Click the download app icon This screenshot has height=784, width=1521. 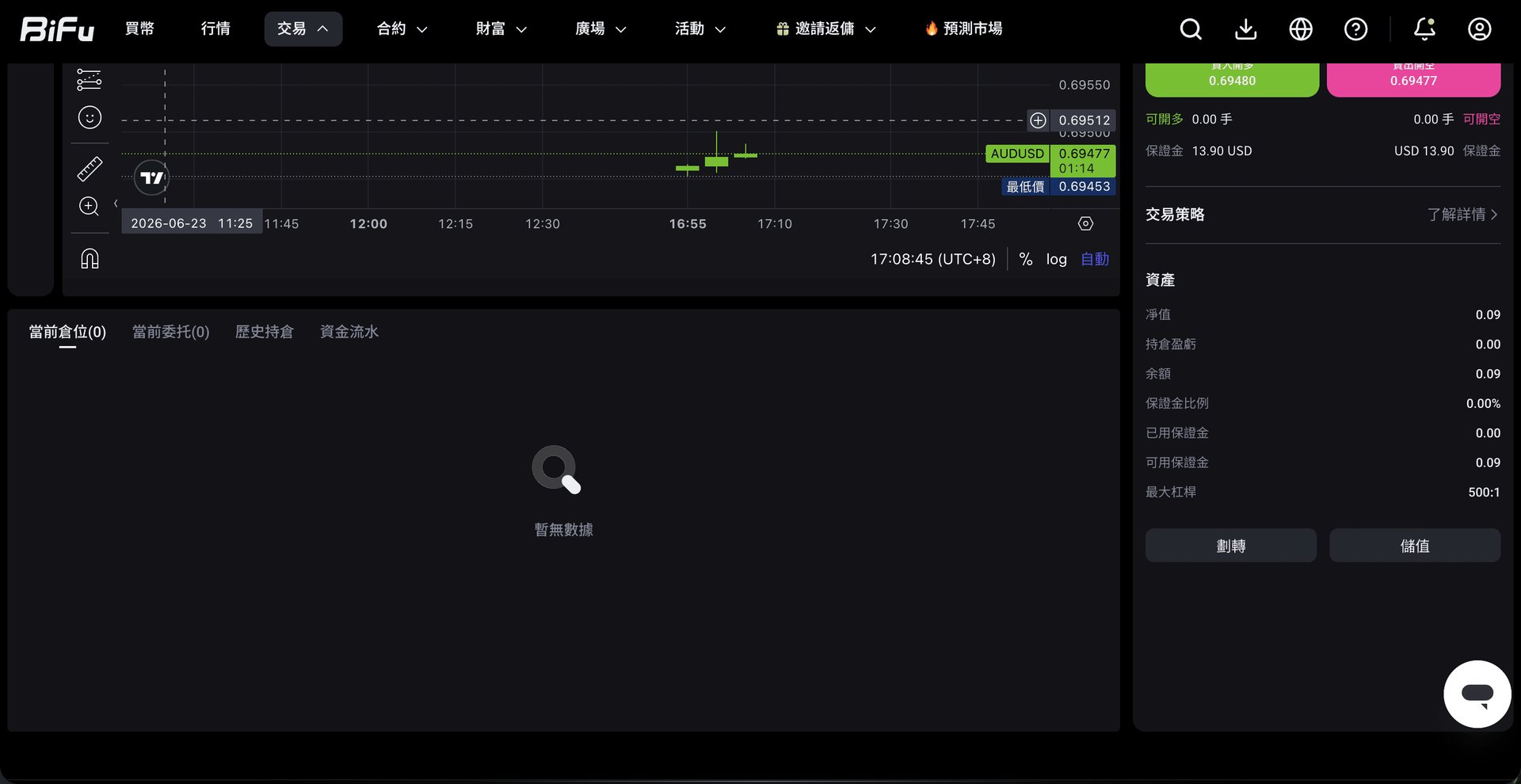[1246, 29]
